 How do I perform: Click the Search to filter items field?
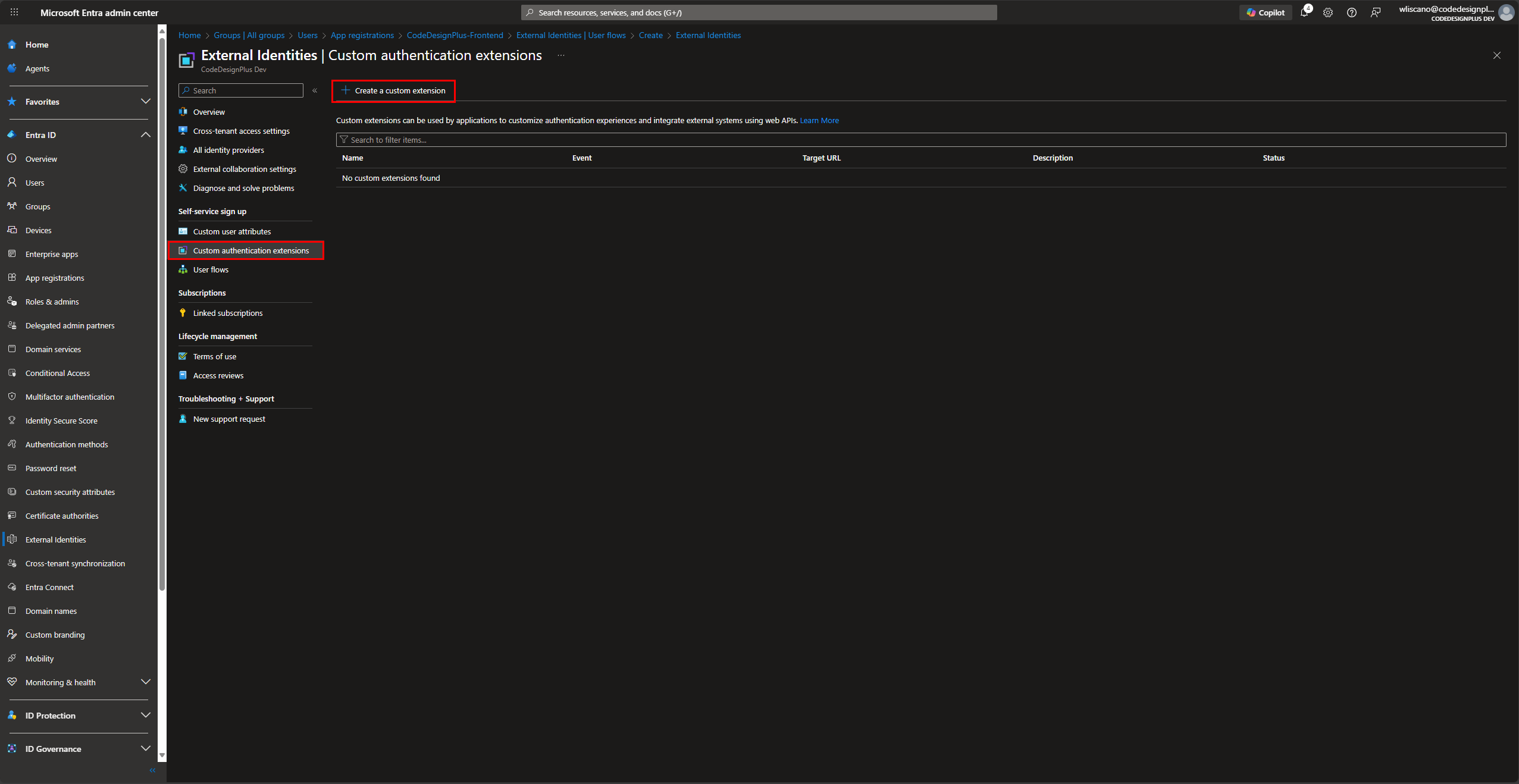[920, 140]
